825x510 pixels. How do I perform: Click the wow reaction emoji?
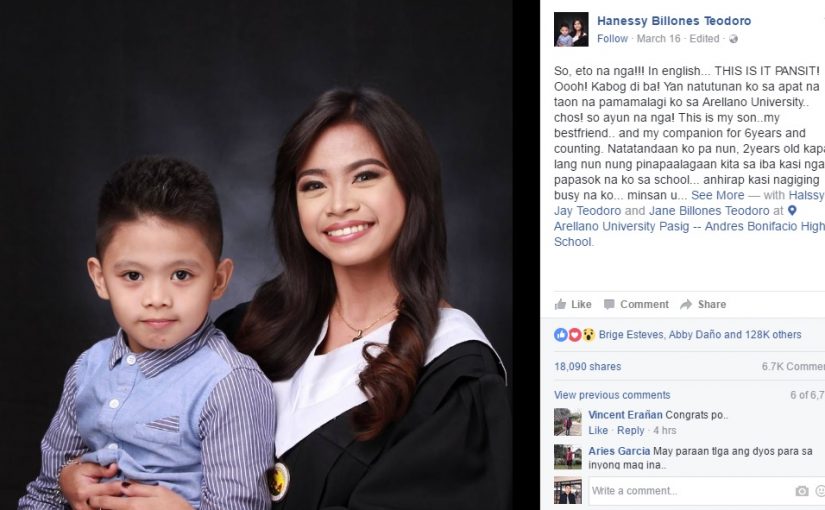click(x=588, y=335)
